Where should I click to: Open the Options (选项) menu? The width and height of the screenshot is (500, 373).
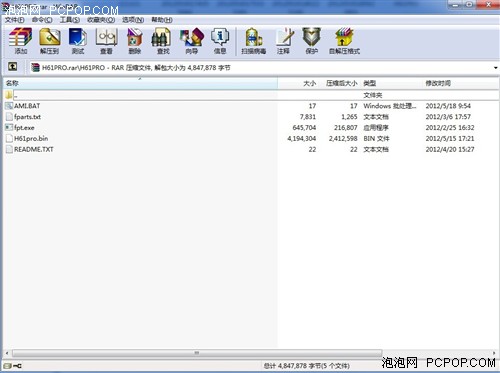[133, 20]
